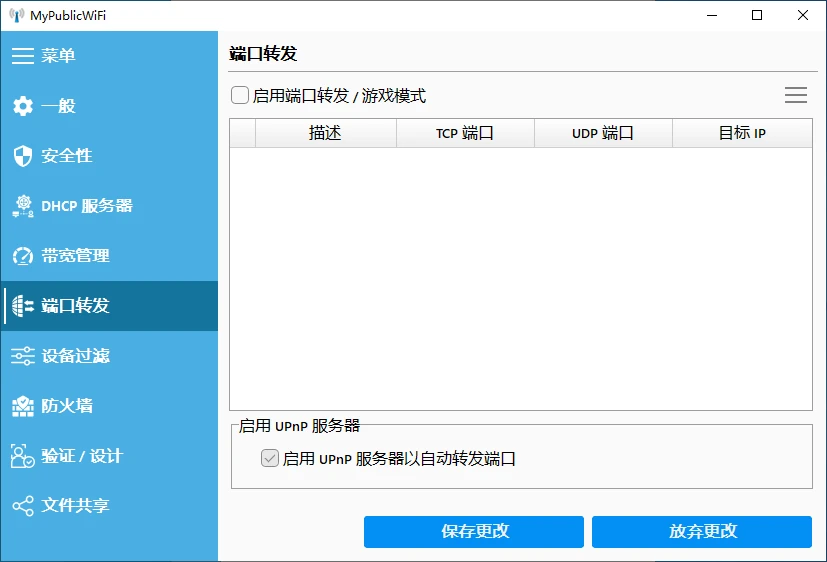Open the DHCP 服务器 icon
This screenshot has height=562, width=827.
(x=23, y=206)
